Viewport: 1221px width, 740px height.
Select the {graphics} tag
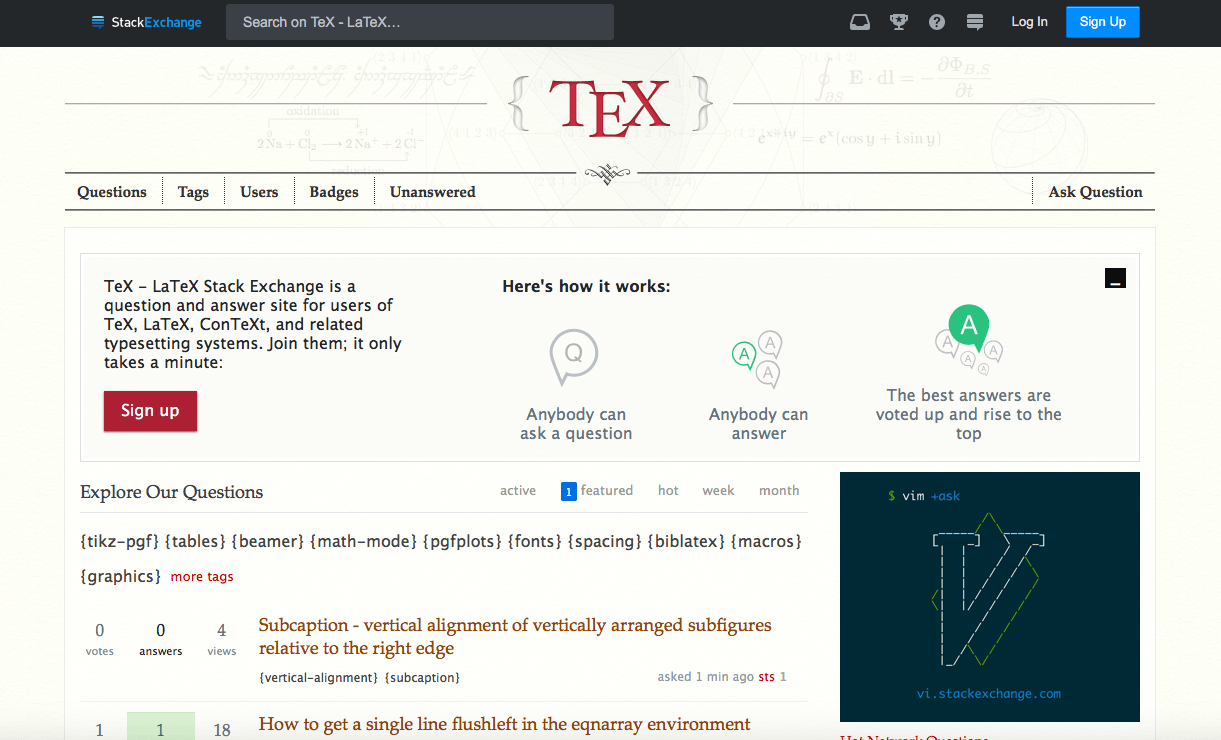click(120, 576)
